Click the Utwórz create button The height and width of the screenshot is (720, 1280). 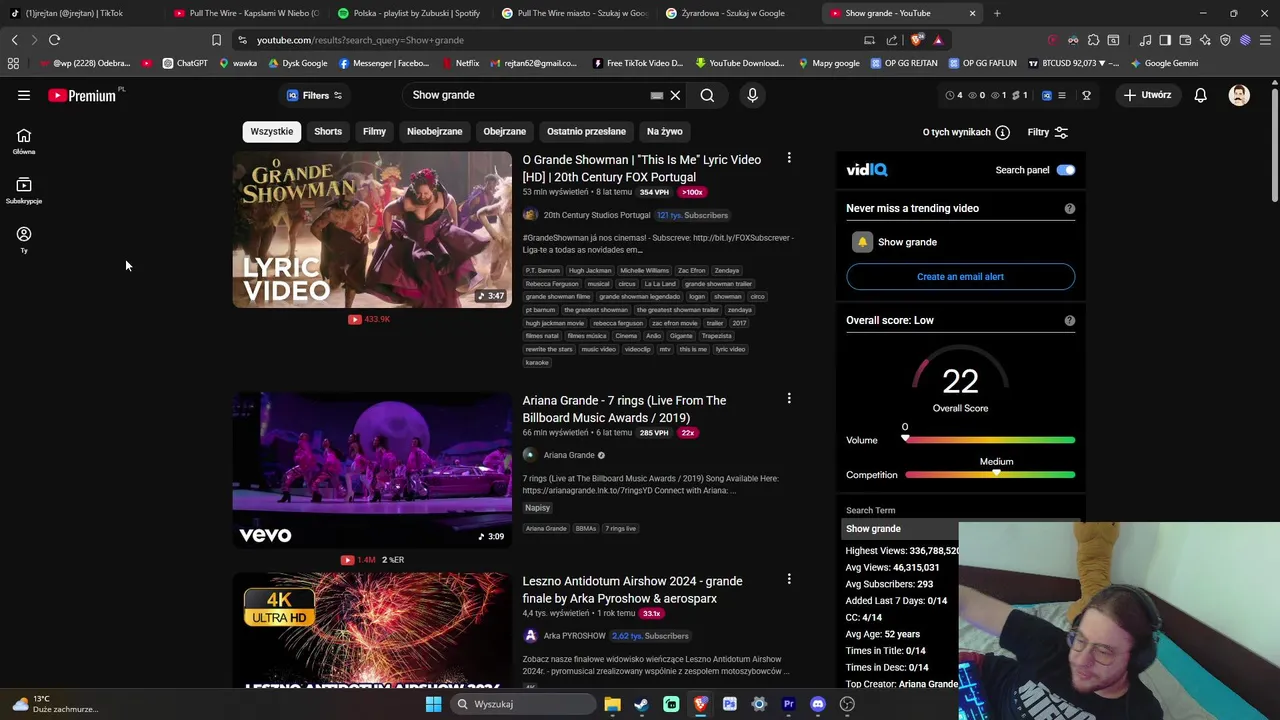(1147, 95)
